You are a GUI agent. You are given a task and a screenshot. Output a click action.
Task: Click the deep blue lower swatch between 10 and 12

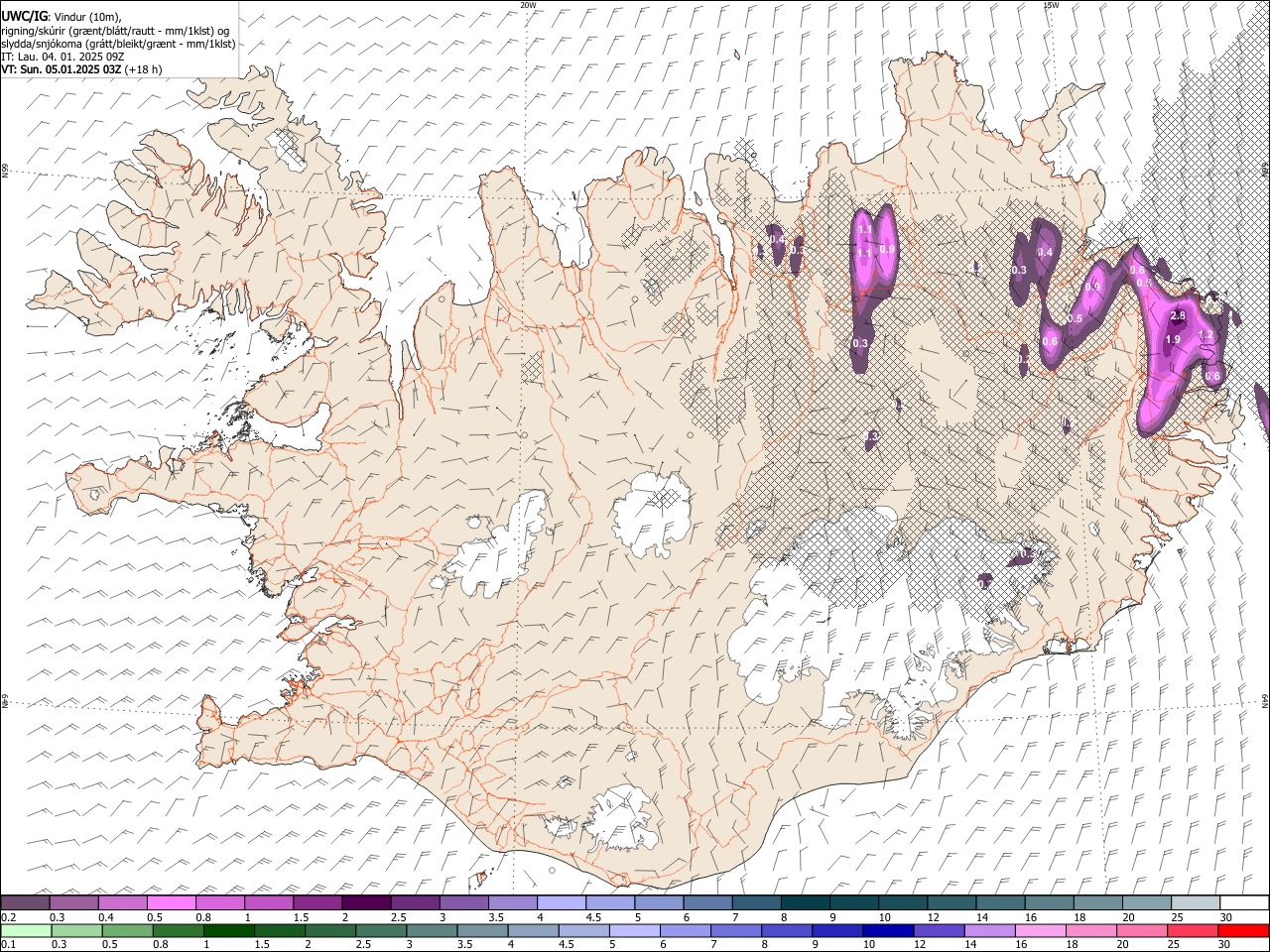pyautogui.click(x=888, y=930)
